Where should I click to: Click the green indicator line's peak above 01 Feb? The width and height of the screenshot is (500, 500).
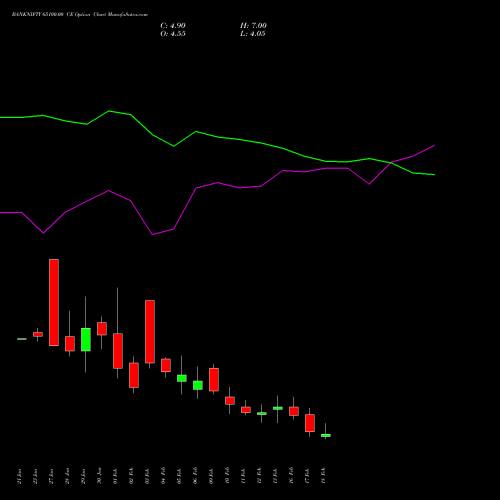109,111
